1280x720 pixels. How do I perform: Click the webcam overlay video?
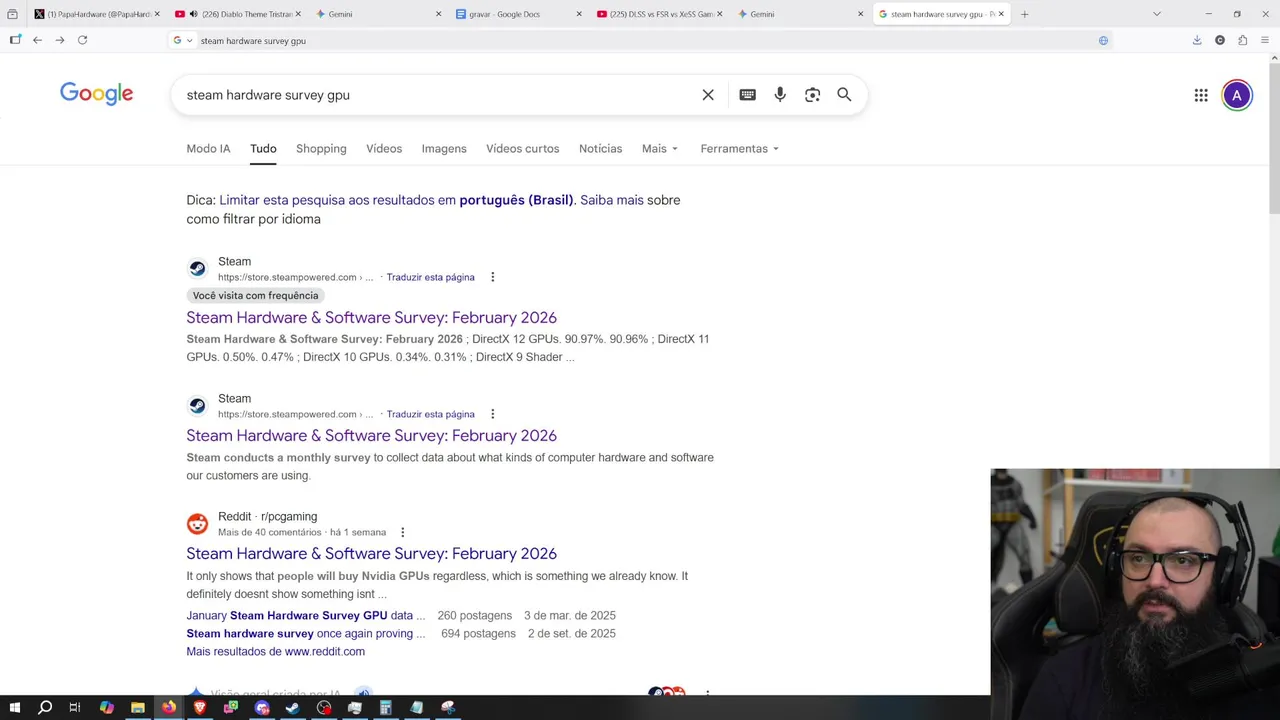(1135, 581)
